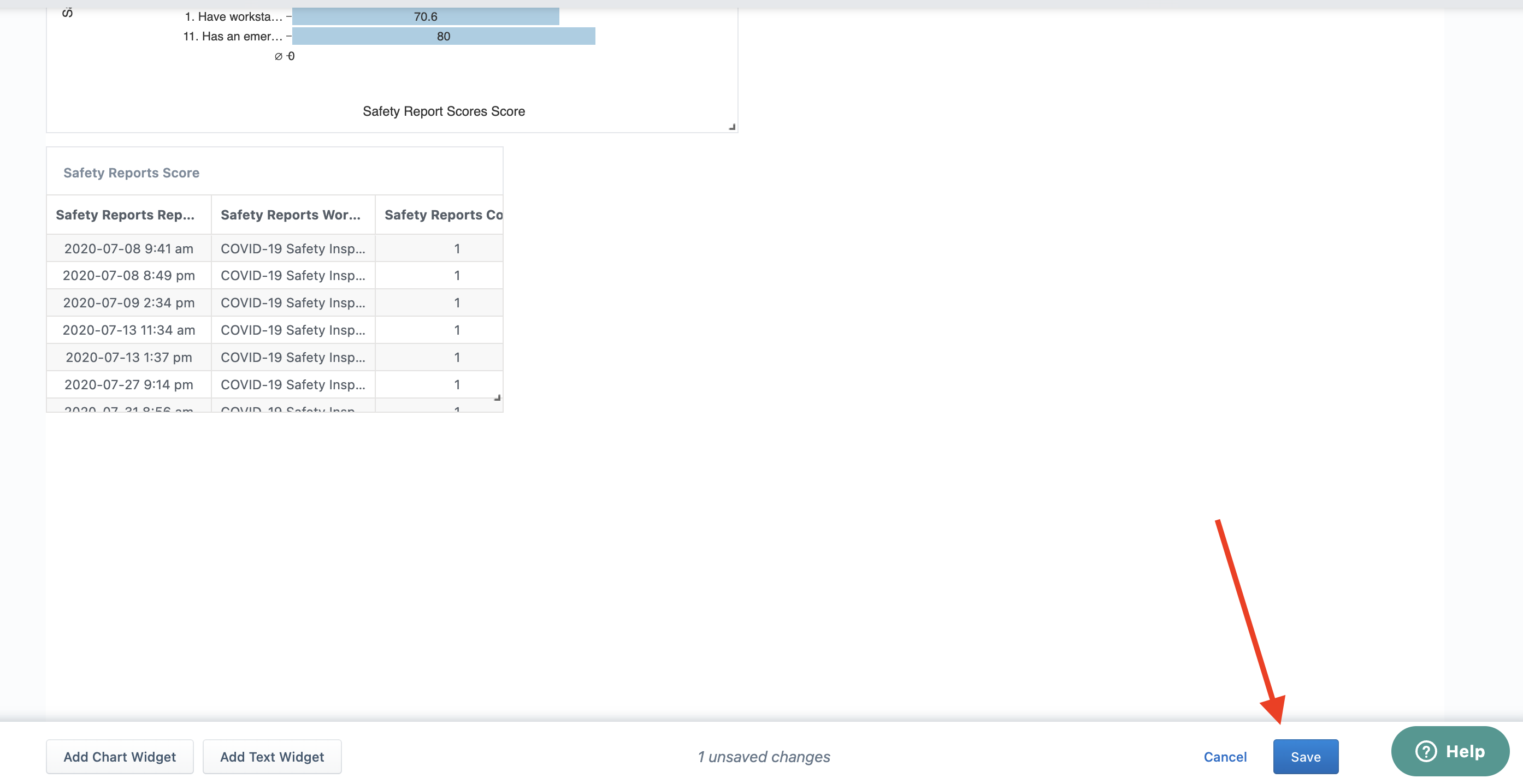The height and width of the screenshot is (784, 1523).
Task: Grab the resize handle of the chart widget
Action: 732,127
